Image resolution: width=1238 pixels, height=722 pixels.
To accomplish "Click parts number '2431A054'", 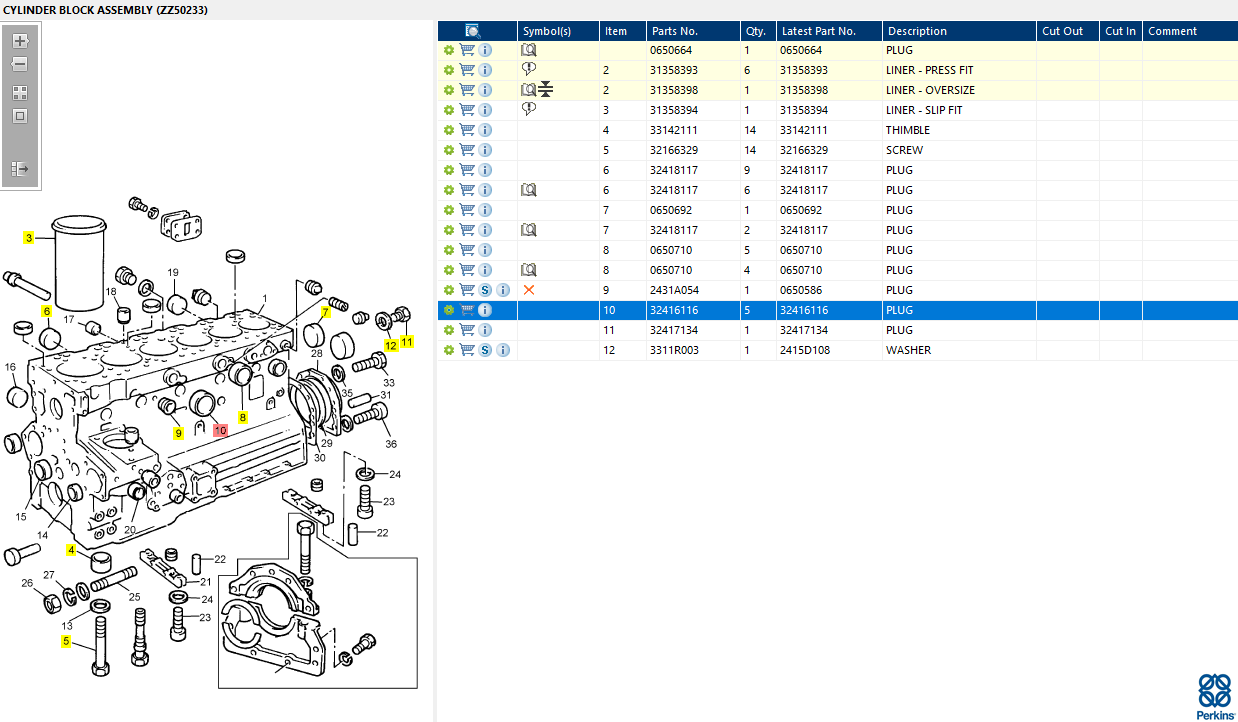I will (x=675, y=290).
